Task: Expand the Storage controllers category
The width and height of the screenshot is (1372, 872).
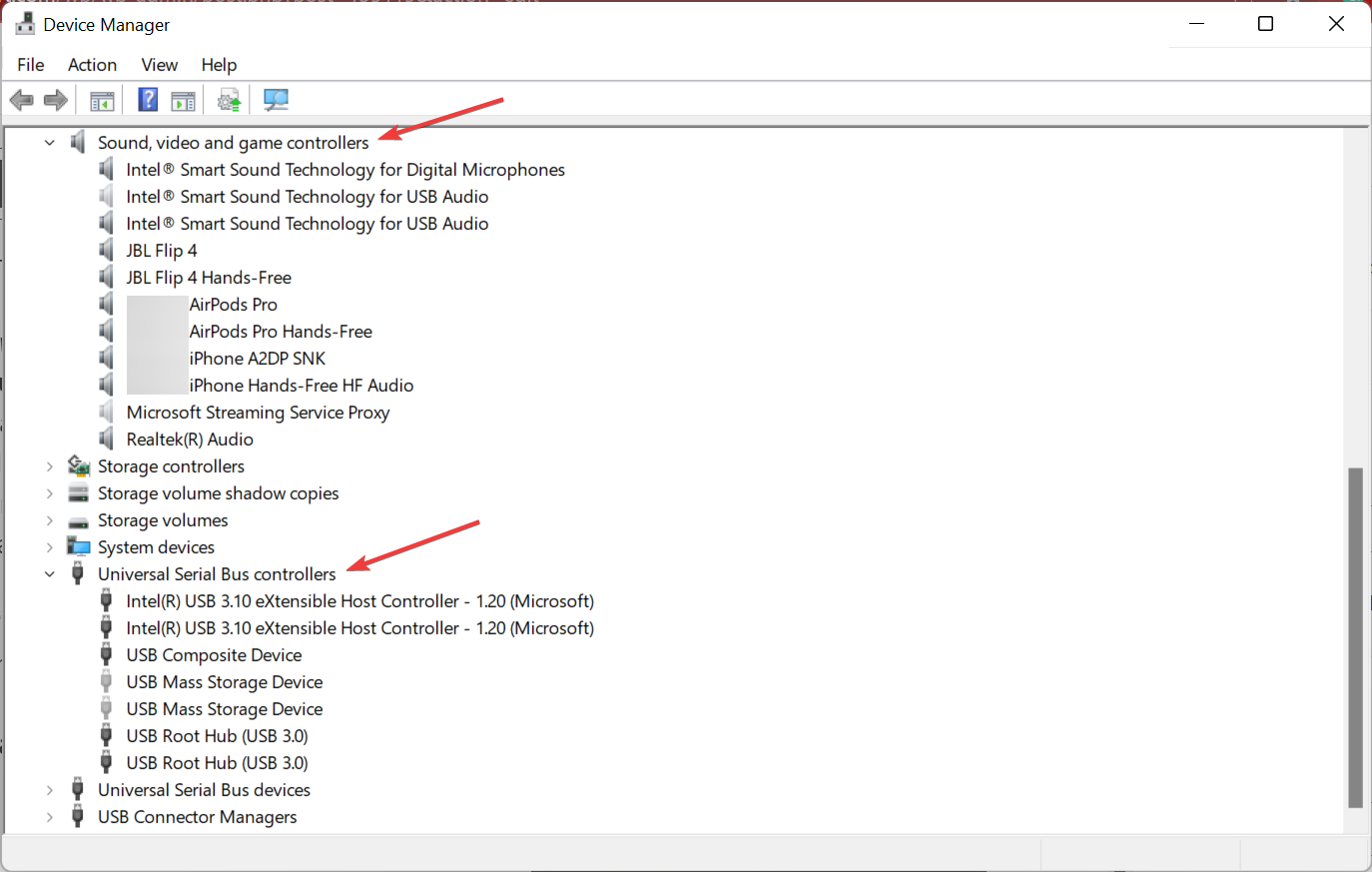Action: point(50,466)
